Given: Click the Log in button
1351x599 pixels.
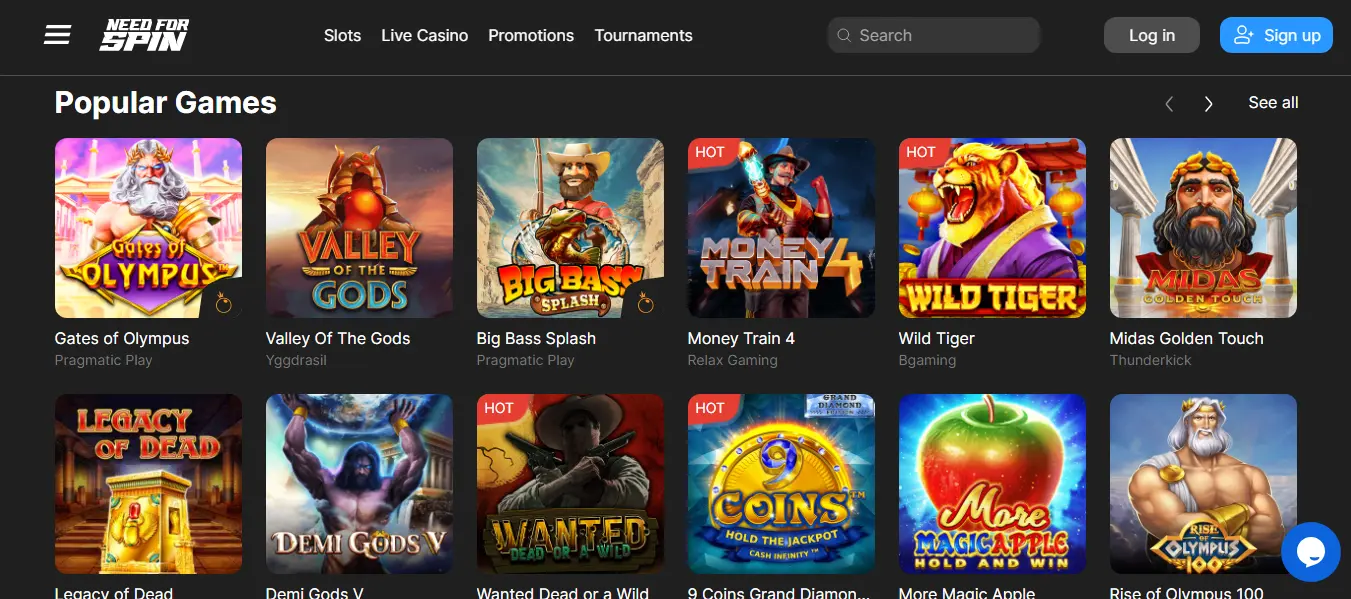Looking at the screenshot, I should pyautogui.click(x=1152, y=35).
